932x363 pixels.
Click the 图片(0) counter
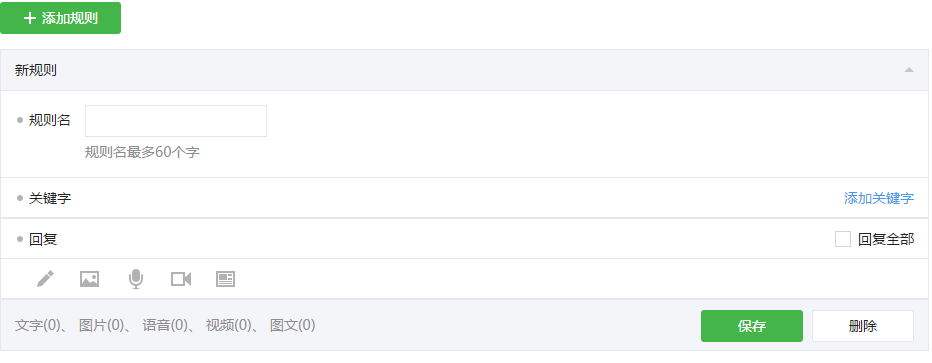pyautogui.click(x=101, y=326)
